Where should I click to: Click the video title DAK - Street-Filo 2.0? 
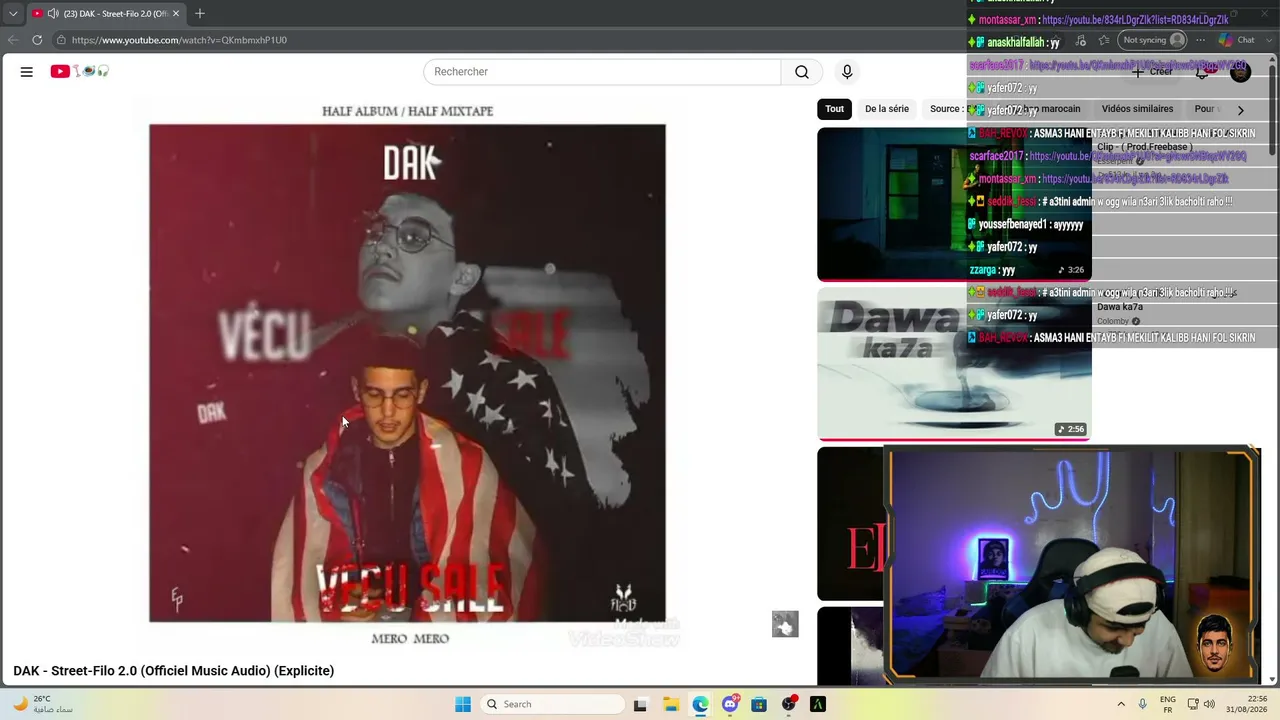[x=174, y=671]
